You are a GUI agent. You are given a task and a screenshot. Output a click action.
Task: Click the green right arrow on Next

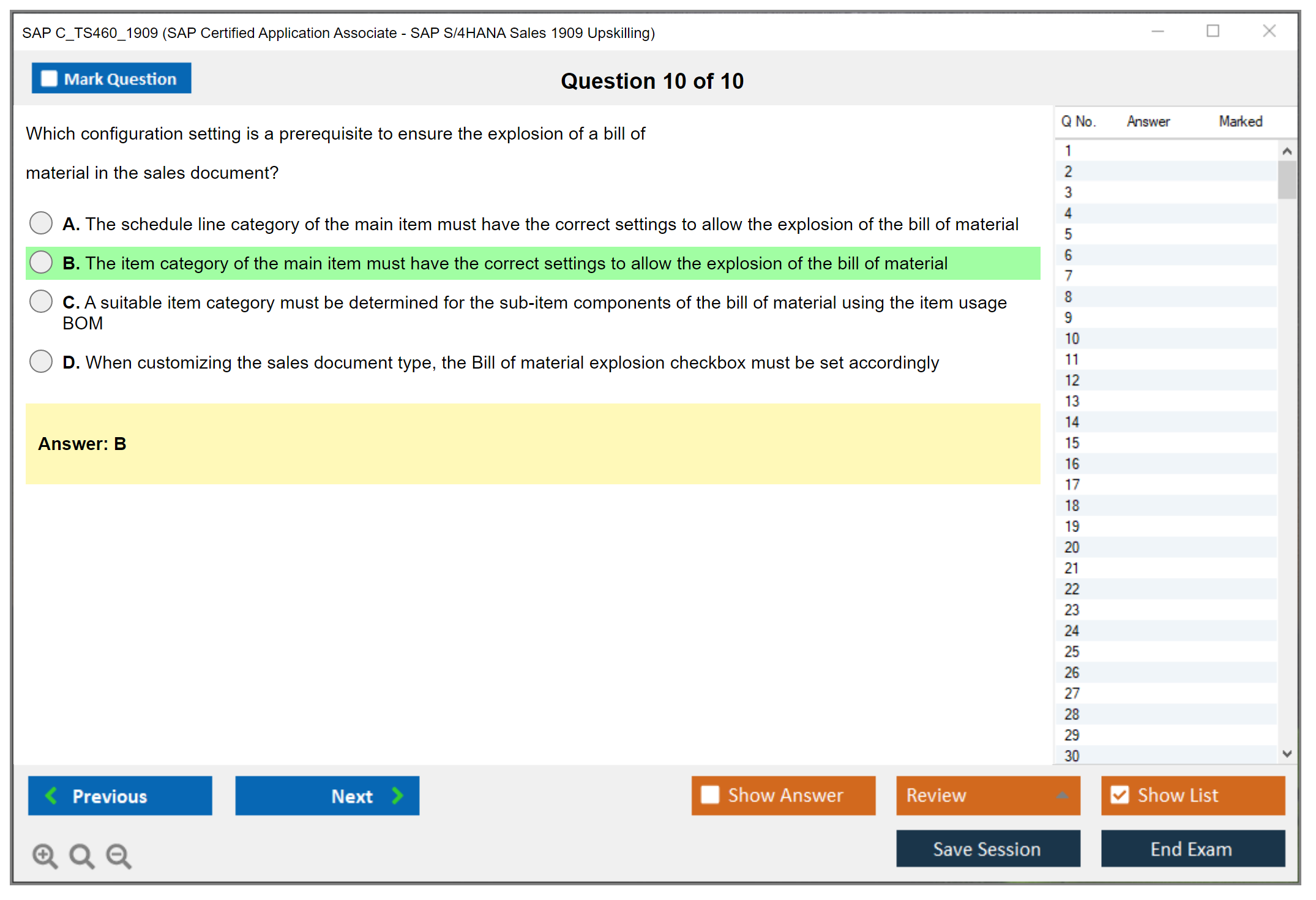tap(397, 795)
